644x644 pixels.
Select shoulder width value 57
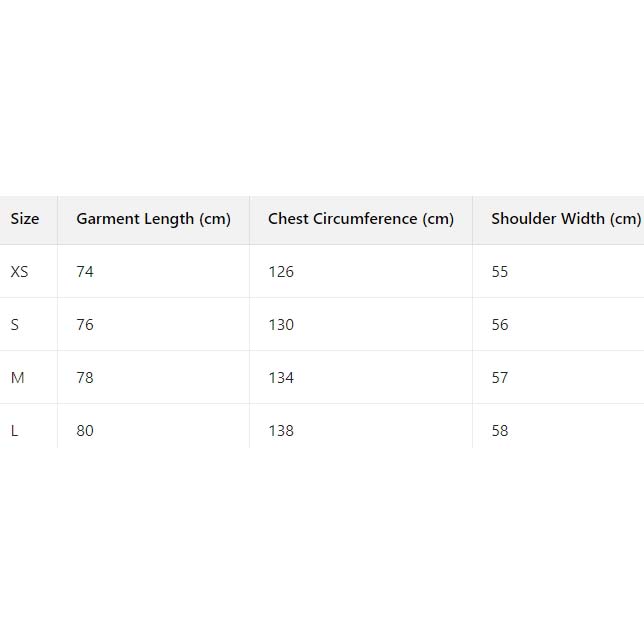pyautogui.click(x=500, y=378)
